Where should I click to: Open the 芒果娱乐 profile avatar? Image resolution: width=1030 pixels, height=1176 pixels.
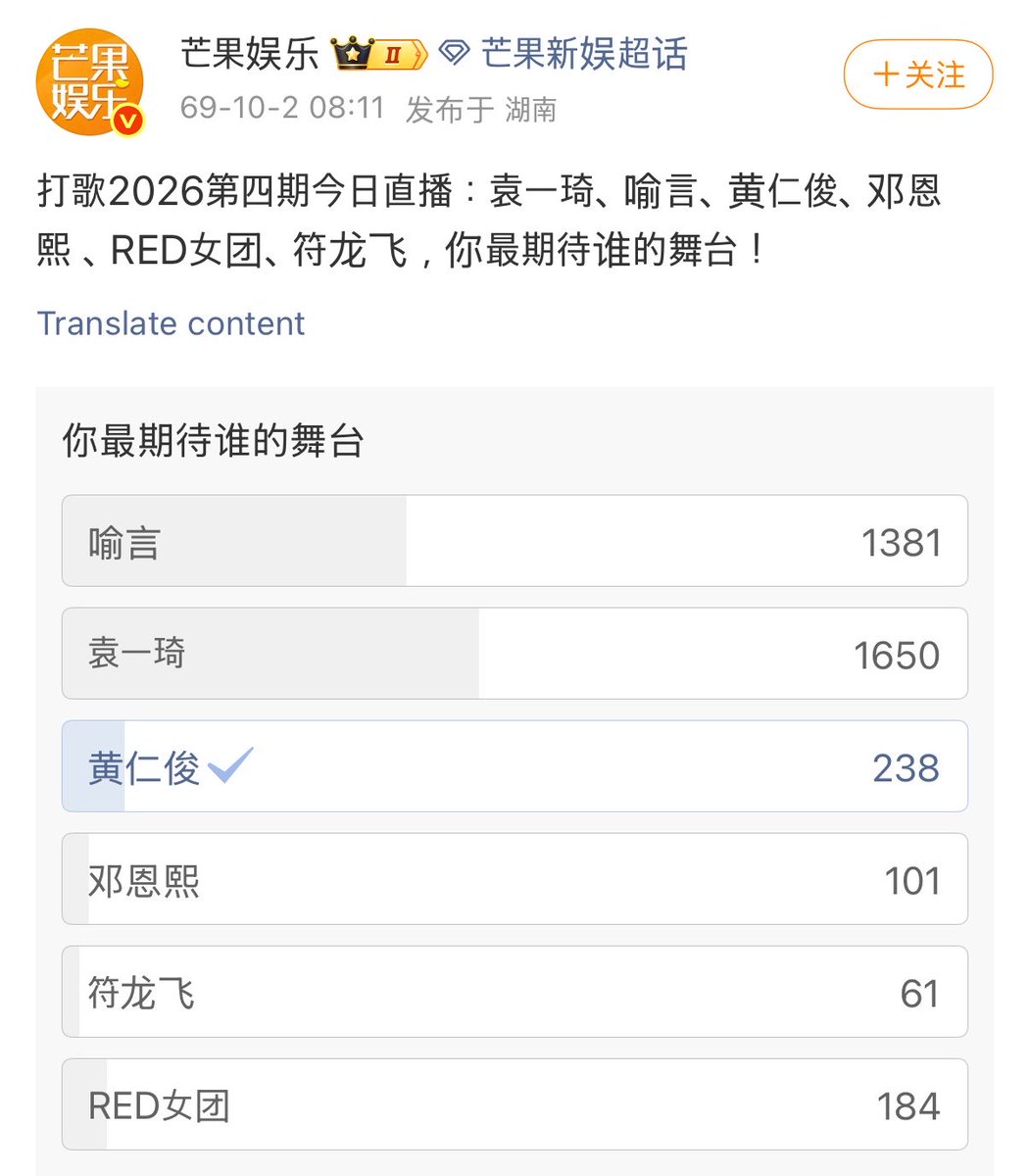pyautogui.click(x=90, y=83)
